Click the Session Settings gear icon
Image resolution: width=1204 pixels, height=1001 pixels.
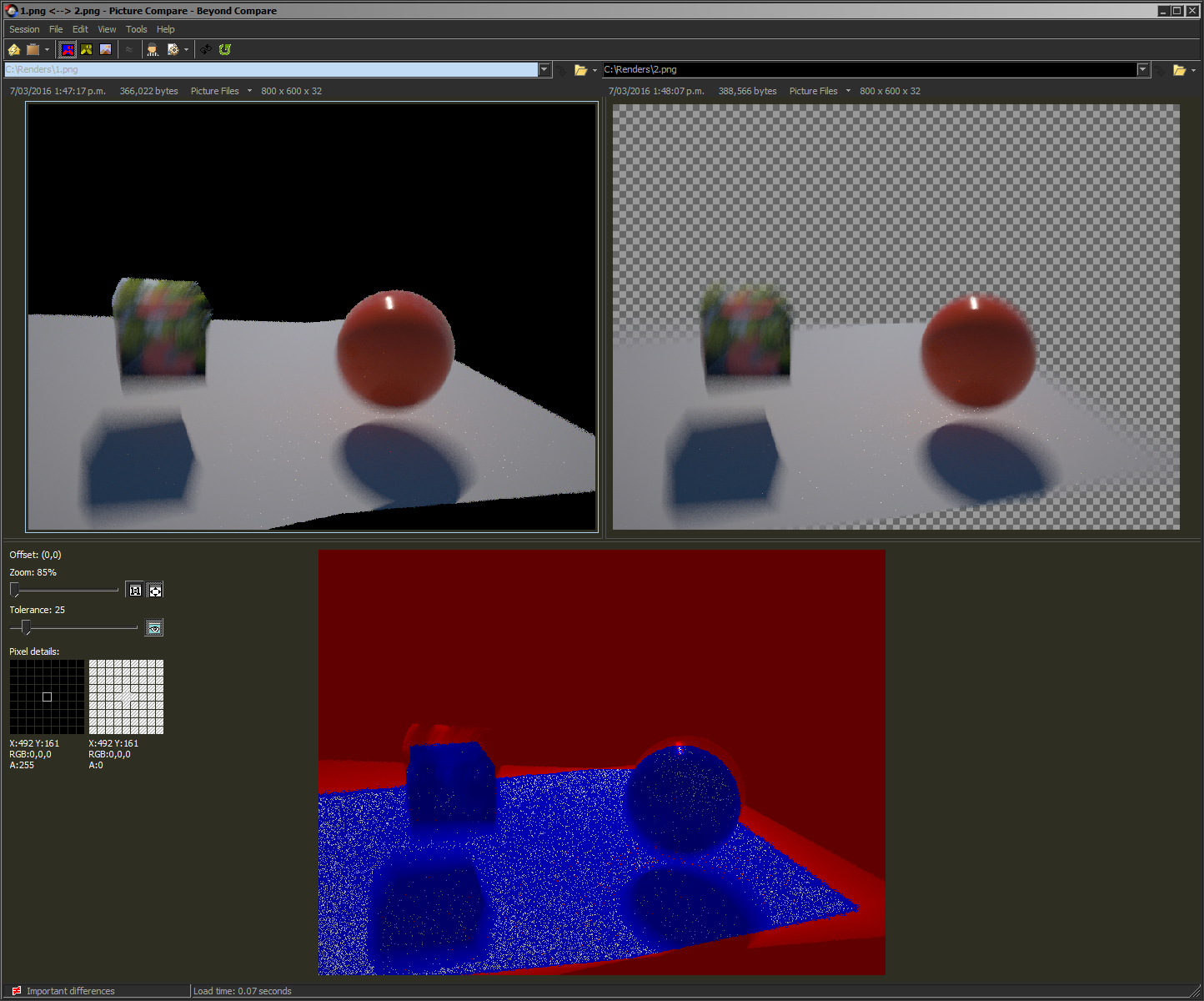173,50
